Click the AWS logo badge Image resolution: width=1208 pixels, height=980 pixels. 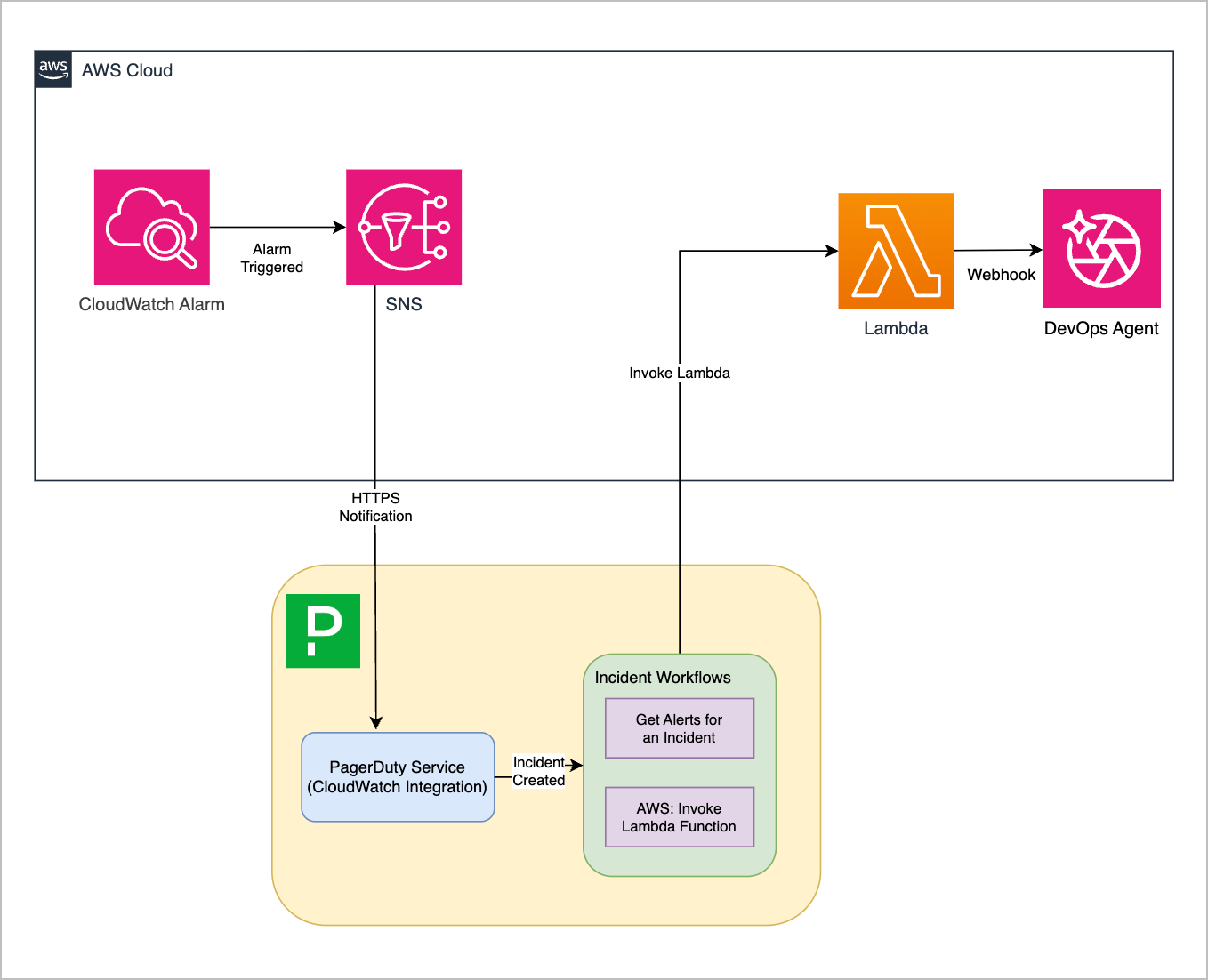click(53, 69)
